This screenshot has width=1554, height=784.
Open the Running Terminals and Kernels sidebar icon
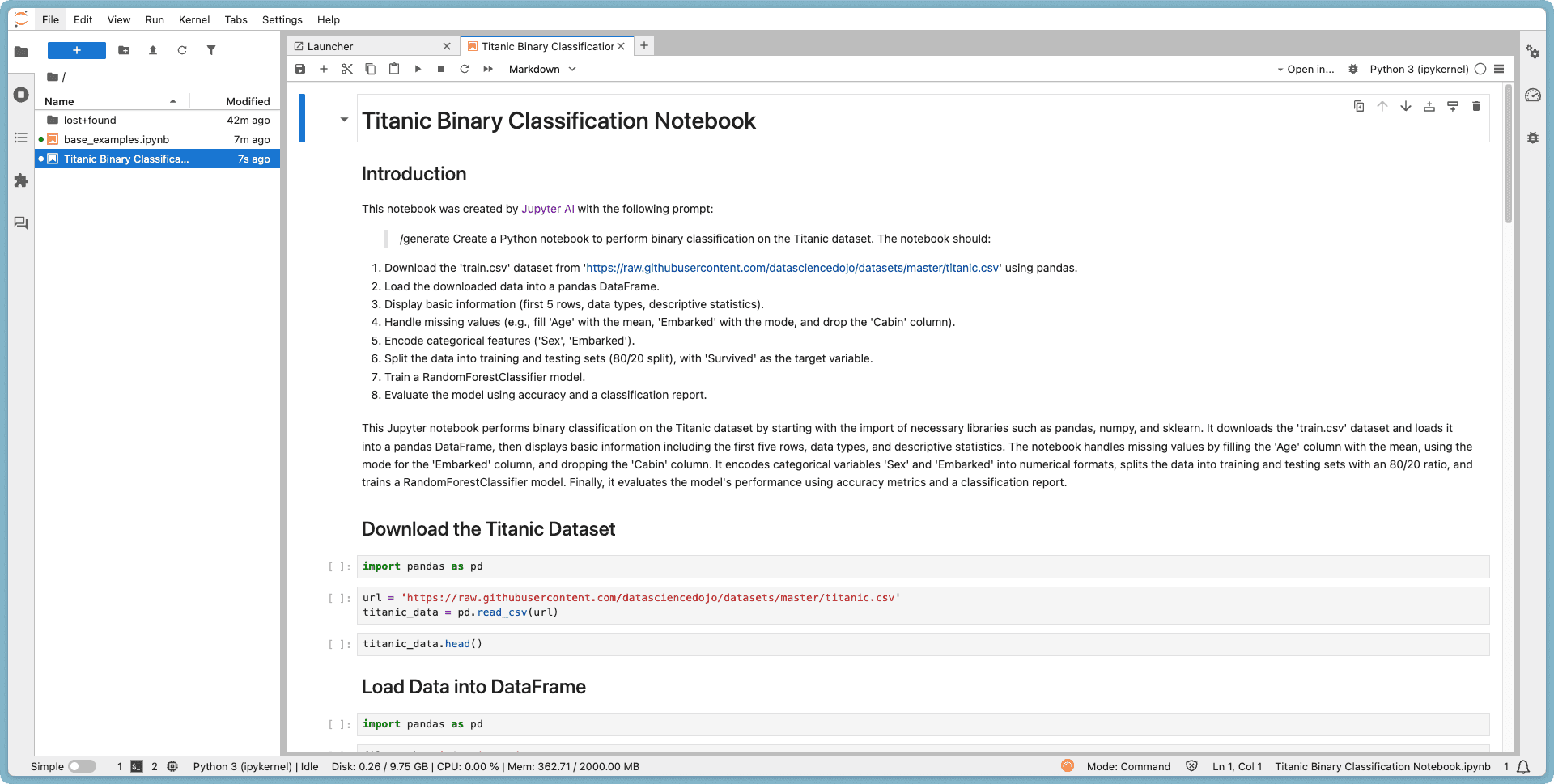coord(21,95)
